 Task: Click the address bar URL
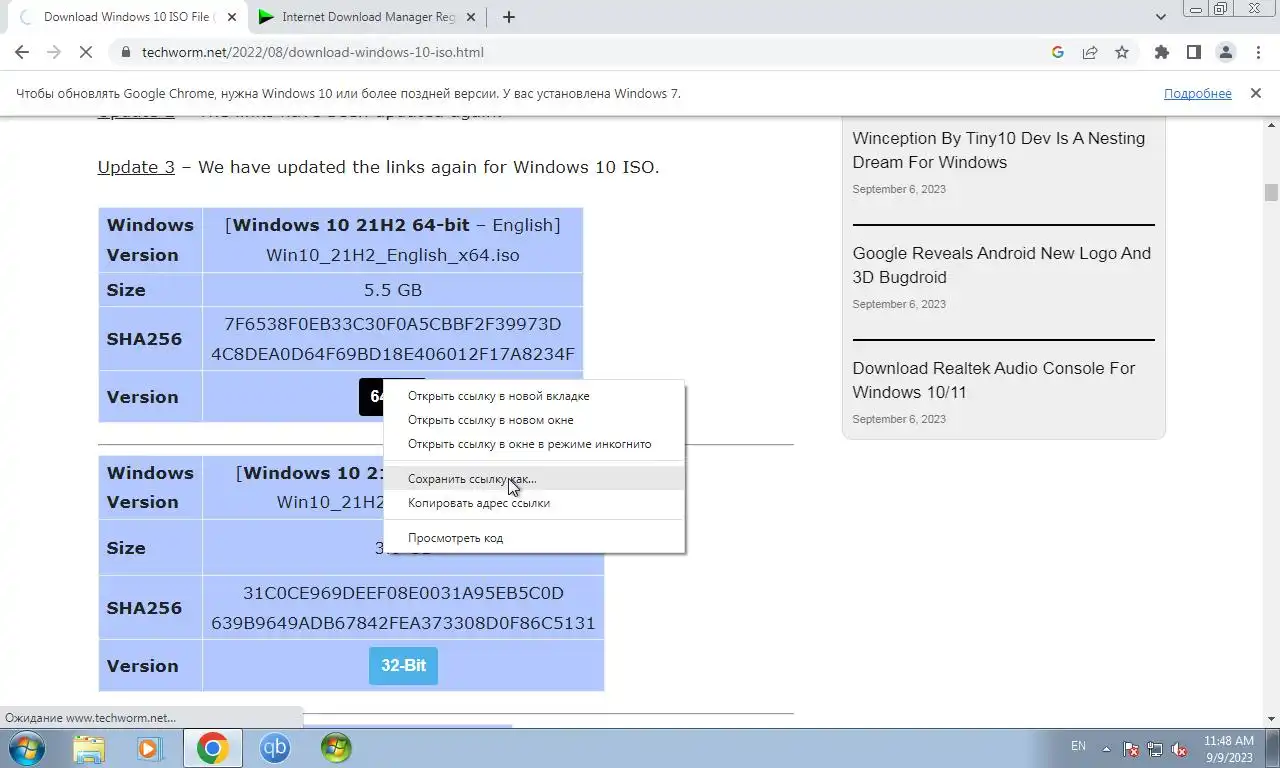[313, 52]
